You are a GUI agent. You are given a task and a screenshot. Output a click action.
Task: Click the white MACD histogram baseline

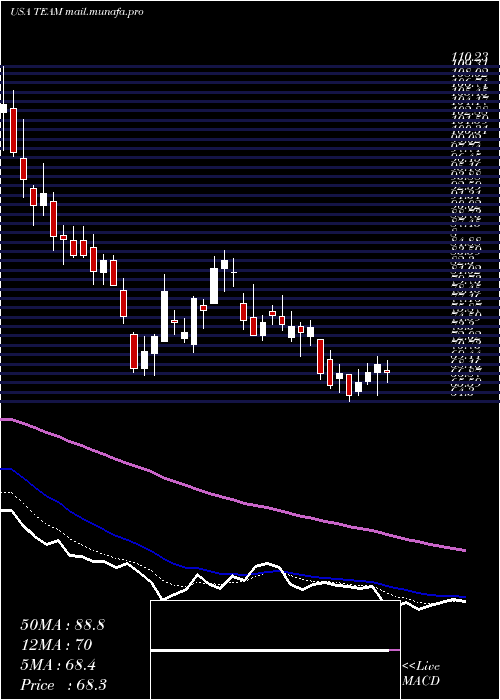pos(270,651)
